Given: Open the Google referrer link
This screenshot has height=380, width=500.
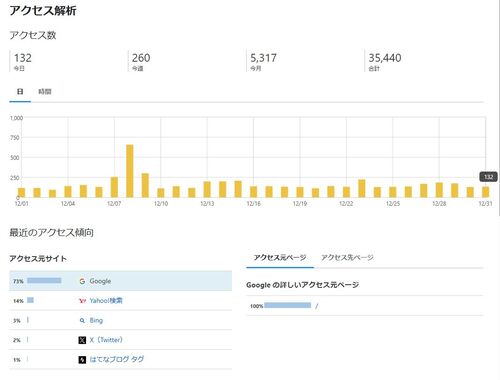Looking at the screenshot, I should click(x=100, y=281).
